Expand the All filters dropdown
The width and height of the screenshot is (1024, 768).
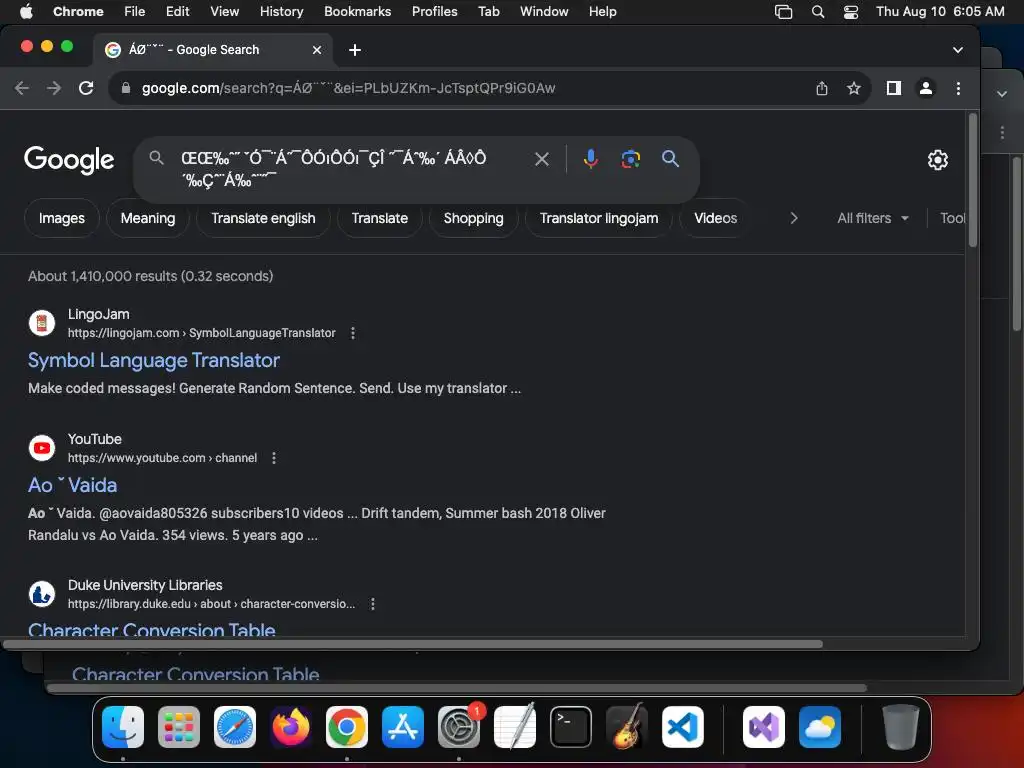(873, 218)
